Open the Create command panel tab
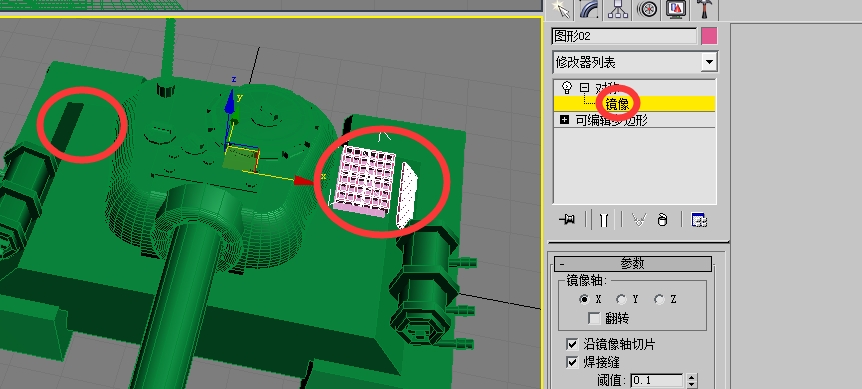The width and height of the screenshot is (862, 389). (x=561, y=8)
